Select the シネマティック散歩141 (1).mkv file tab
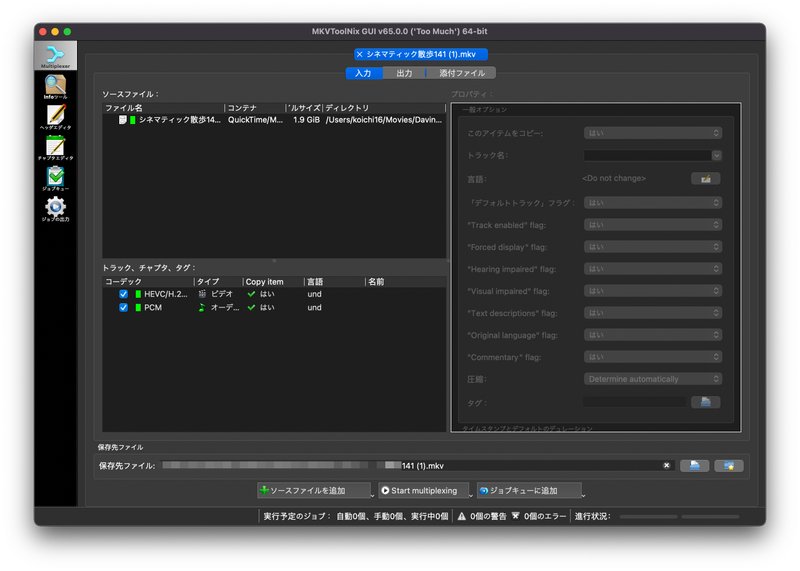This screenshot has height=571, width=800. 421,54
